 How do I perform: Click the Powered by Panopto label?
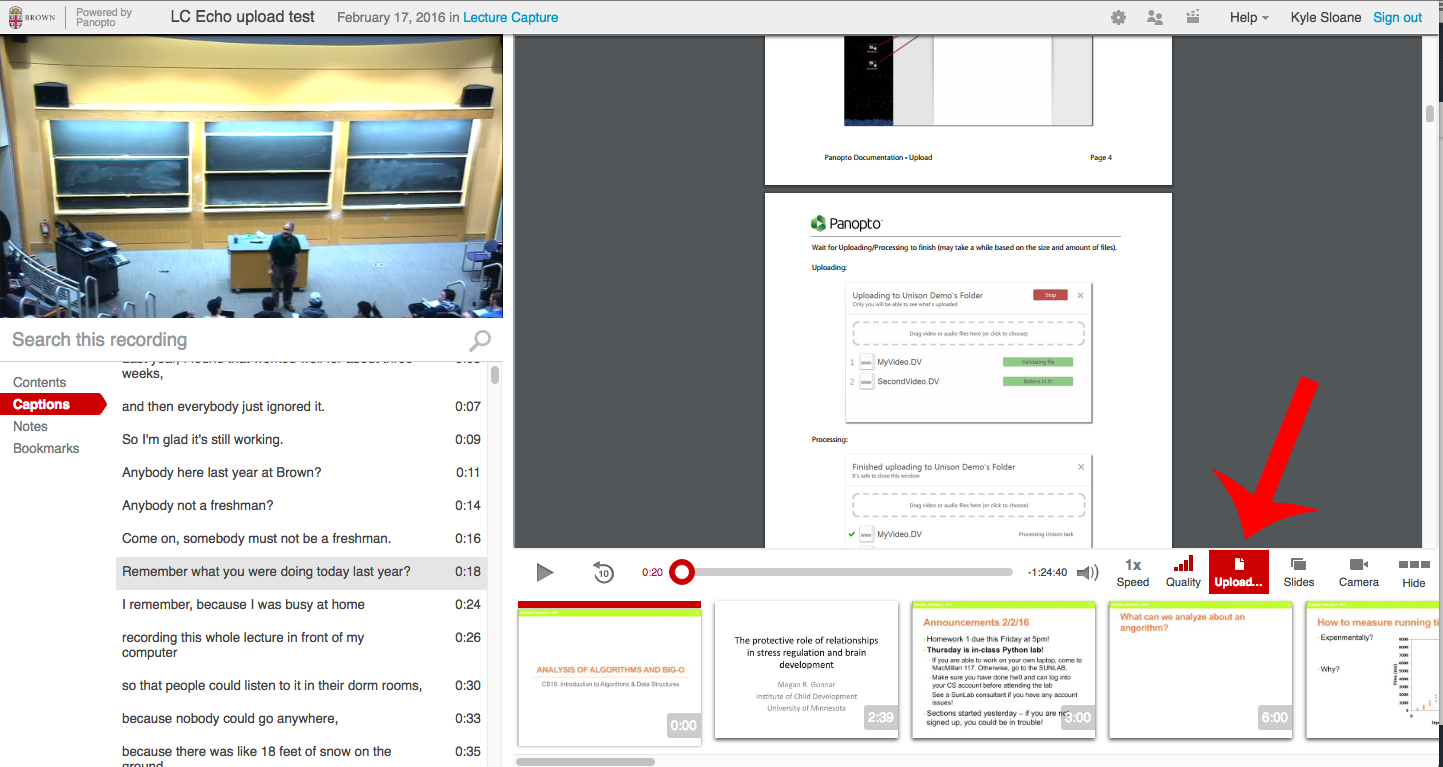click(104, 17)
